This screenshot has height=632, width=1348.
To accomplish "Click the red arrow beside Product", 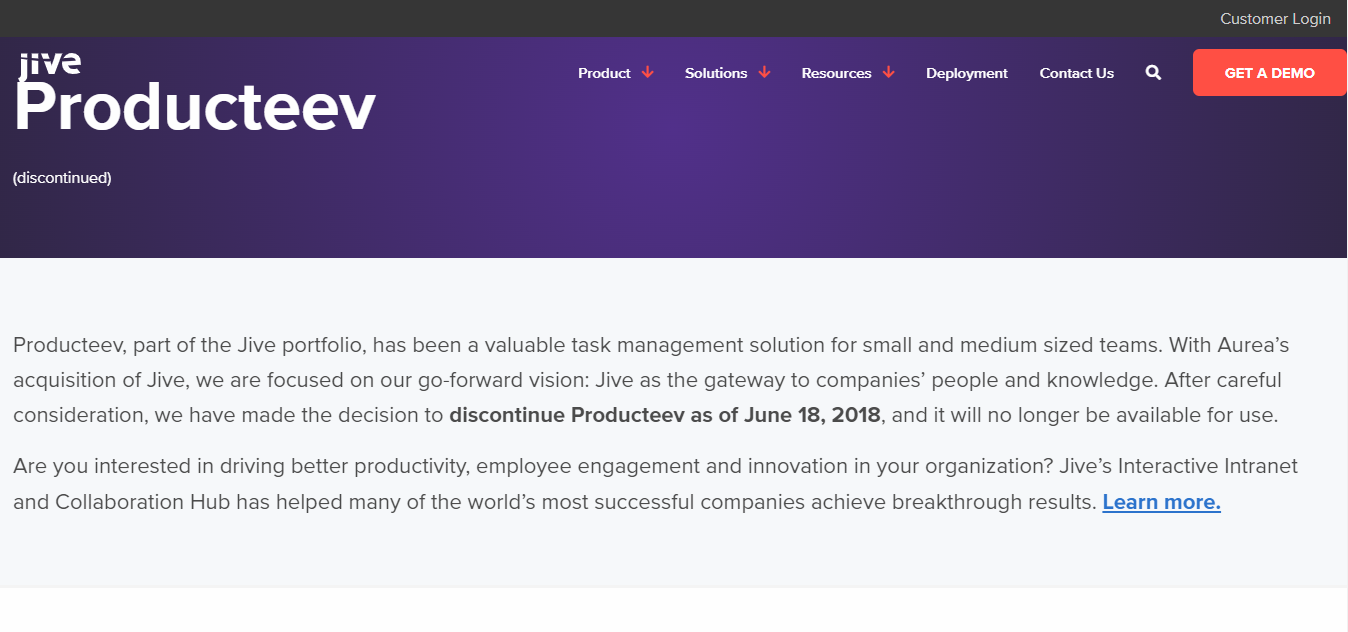I will click(647, 73).
